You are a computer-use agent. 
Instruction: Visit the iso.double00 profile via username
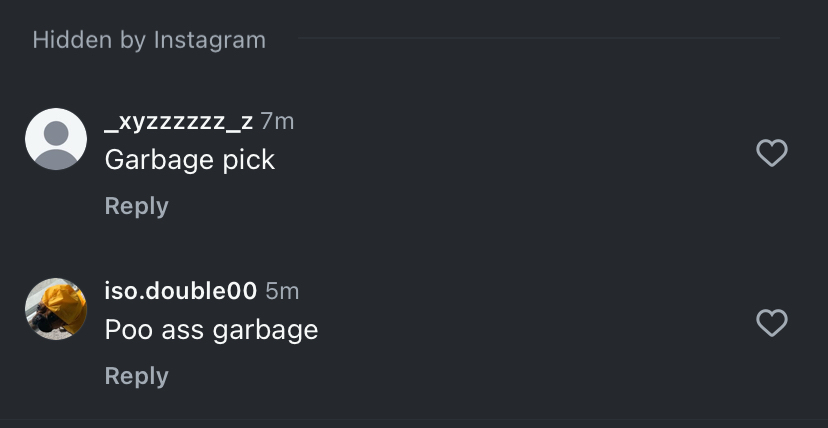[180, 291]
